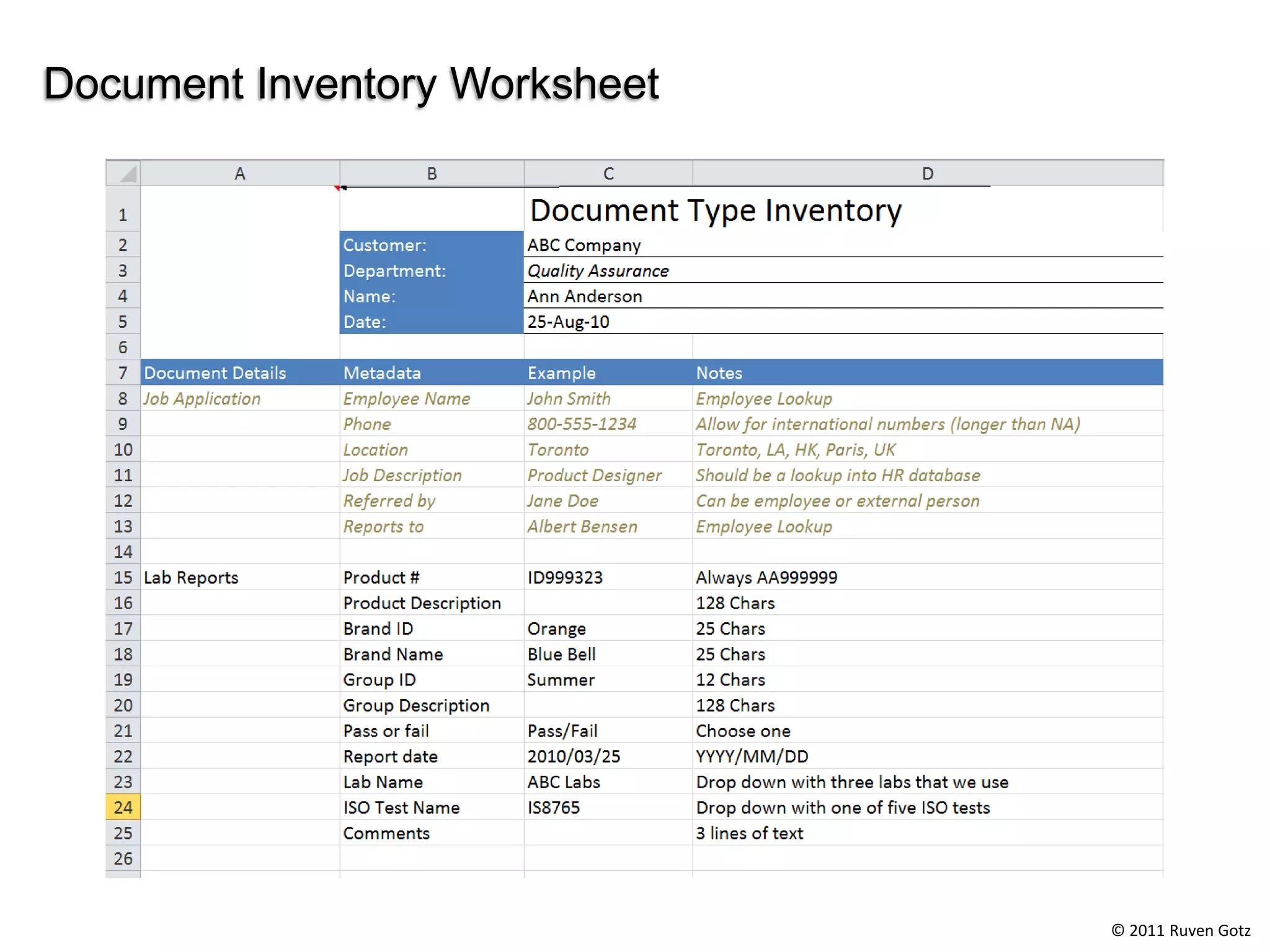This screenshot has height=952, width=1270.
Task: Click the 'ISO Test Name' cell
Action: [x=432, y=807]
